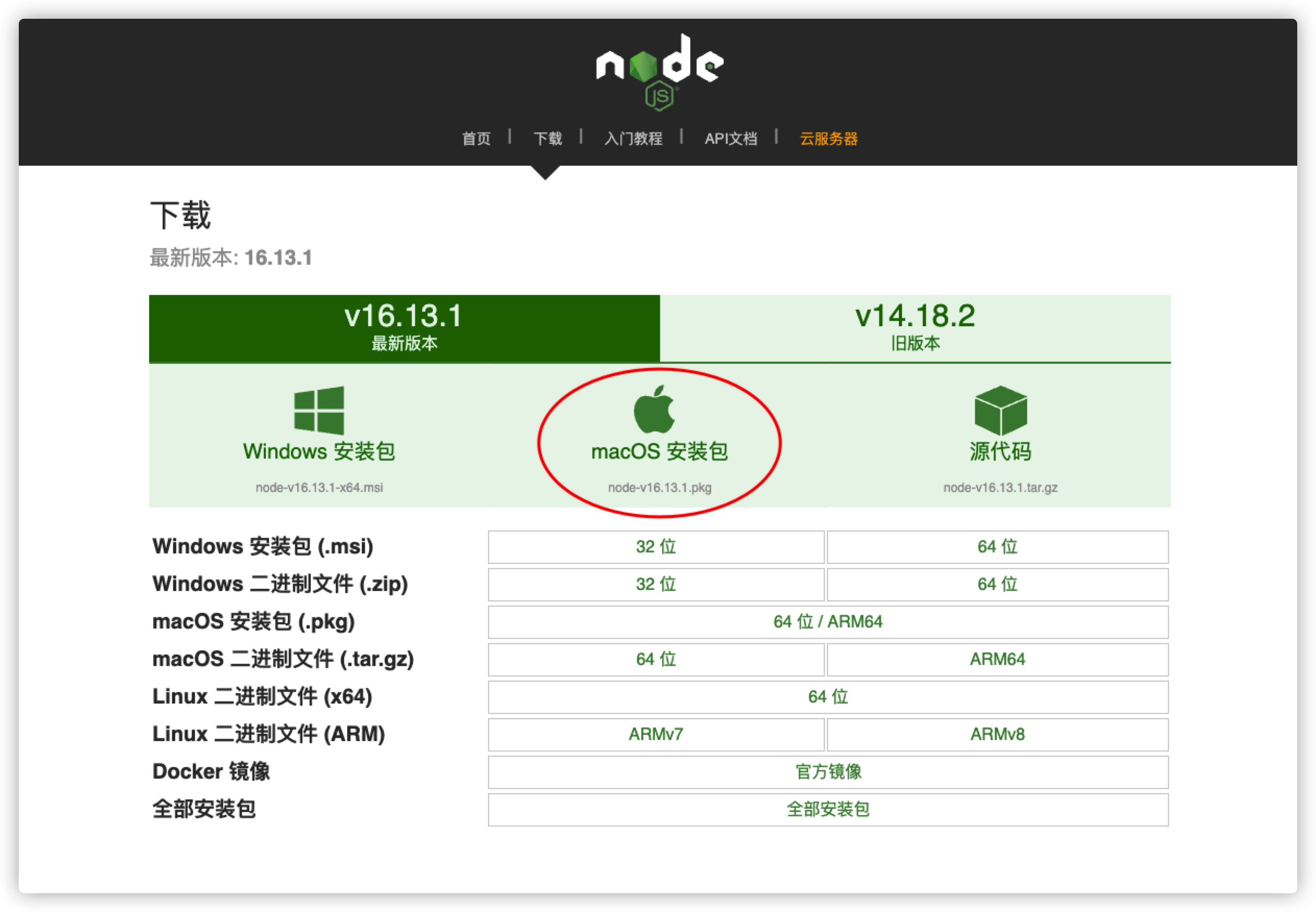
Task: Open the 下载 nav menu item
Action: pyautogui.click(x=547, y=138)
